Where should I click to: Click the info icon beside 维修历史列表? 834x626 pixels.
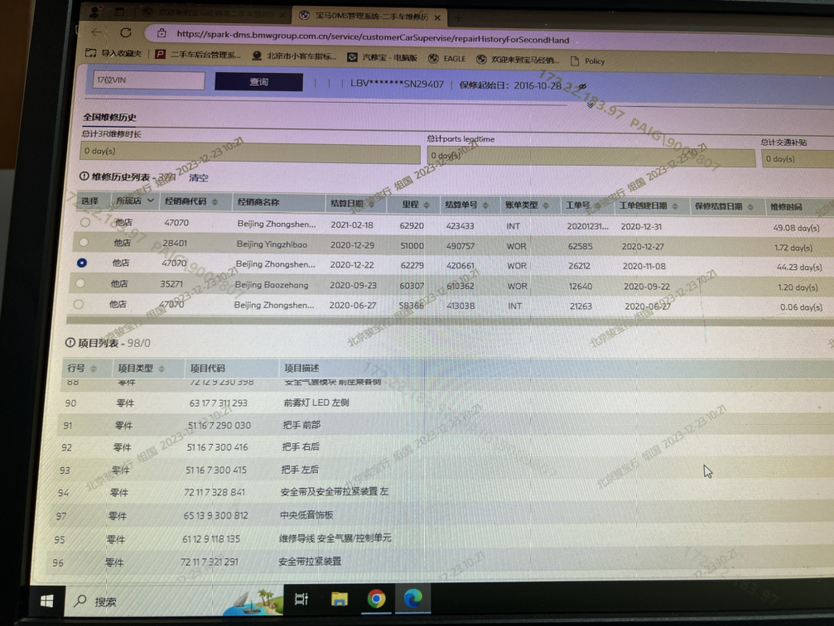click(84, 176)
